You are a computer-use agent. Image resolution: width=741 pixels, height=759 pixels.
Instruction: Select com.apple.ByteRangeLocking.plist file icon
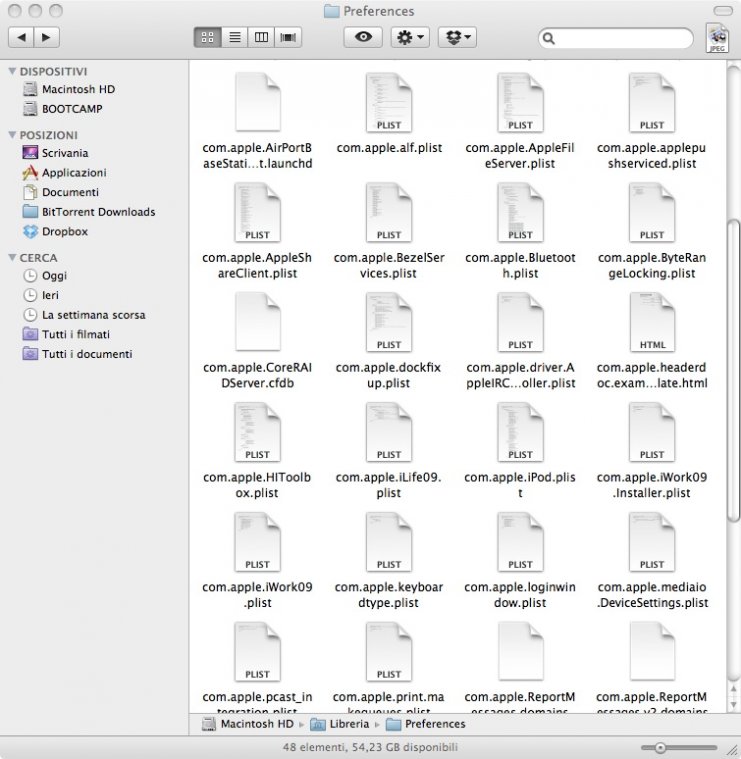652,212
